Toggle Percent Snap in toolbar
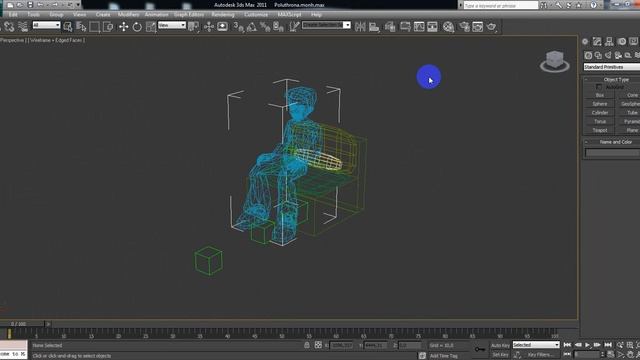 (x=265, y=27)
